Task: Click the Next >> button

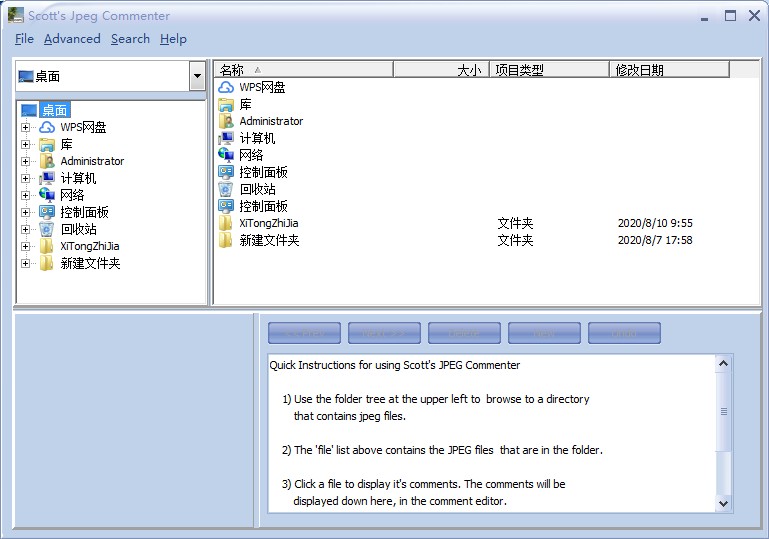Action: tap(384, 333)
